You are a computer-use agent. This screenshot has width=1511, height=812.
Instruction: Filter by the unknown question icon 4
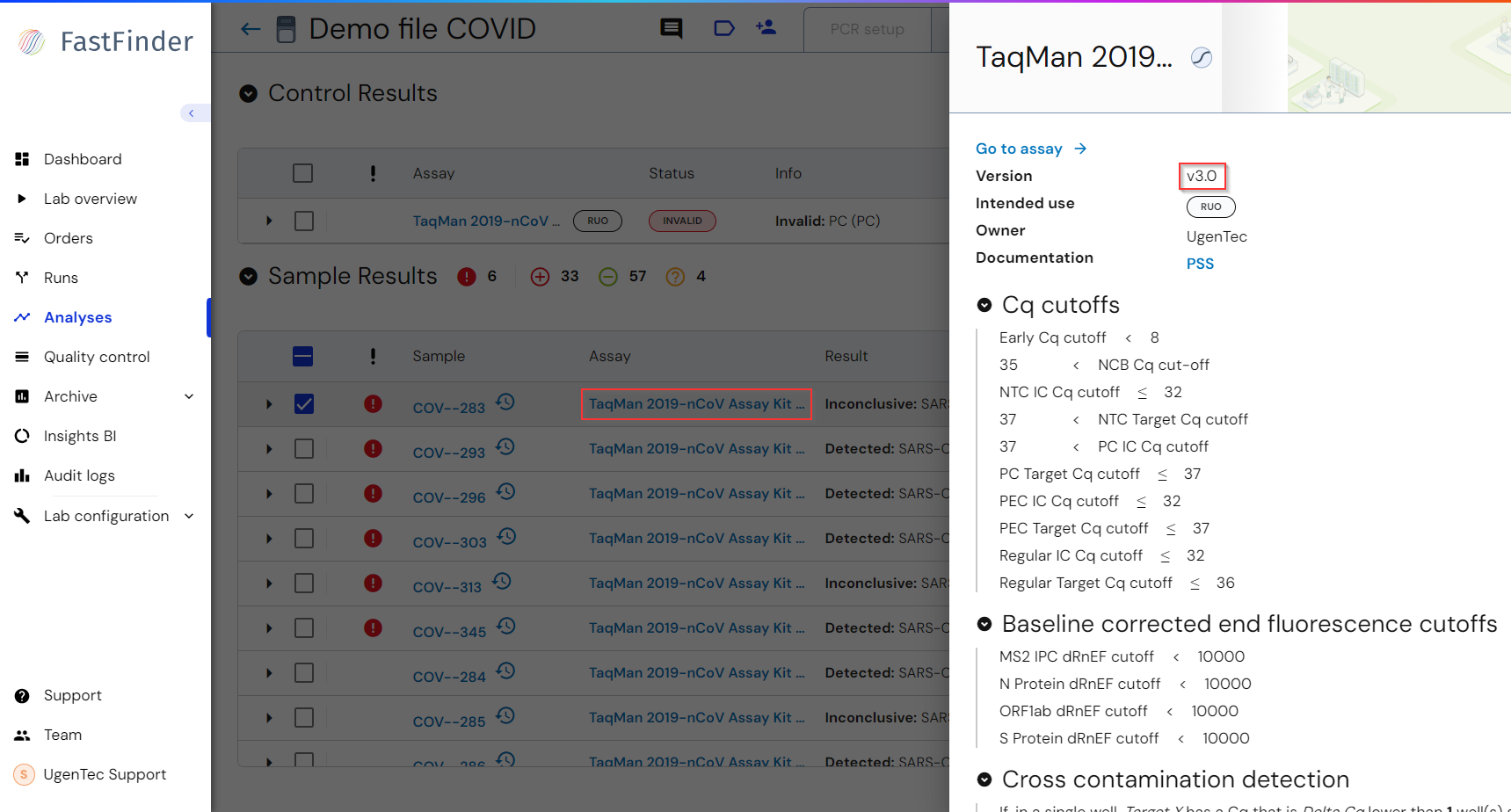675,277
